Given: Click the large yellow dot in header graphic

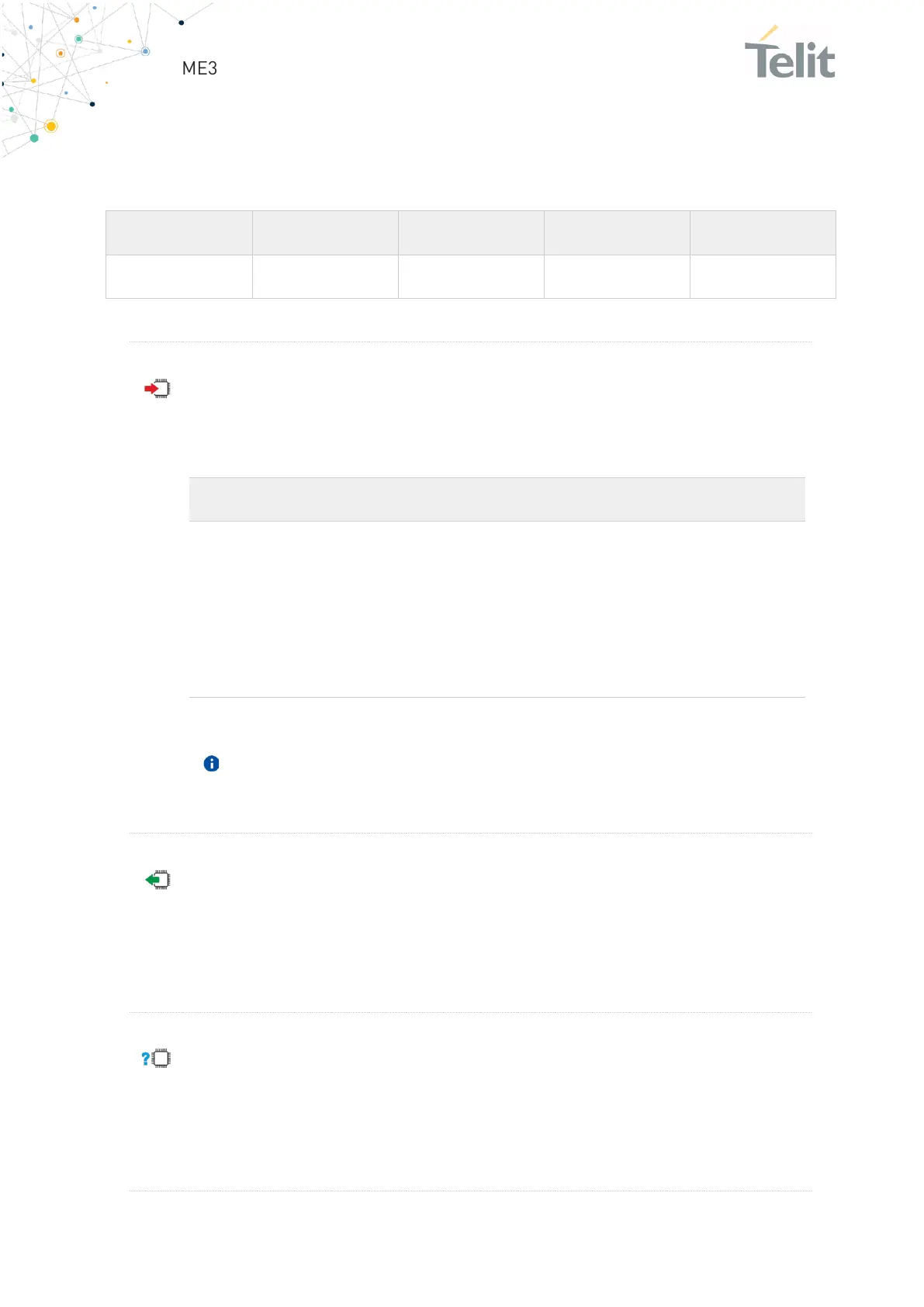Looking at the screenshot, I should pos(51,126).
